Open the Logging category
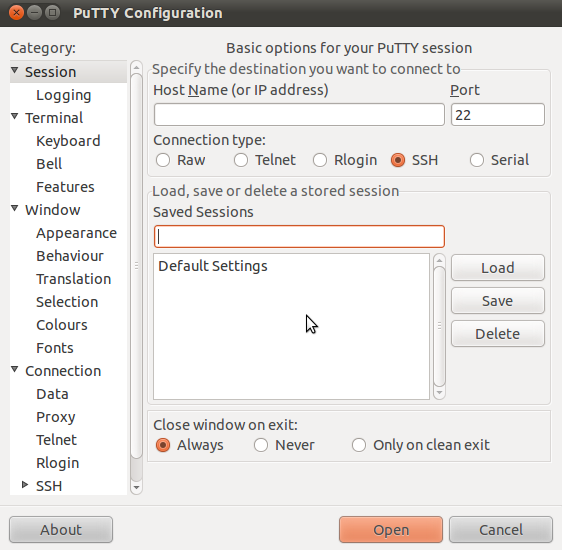562x550 pixels. coord(64,95)
